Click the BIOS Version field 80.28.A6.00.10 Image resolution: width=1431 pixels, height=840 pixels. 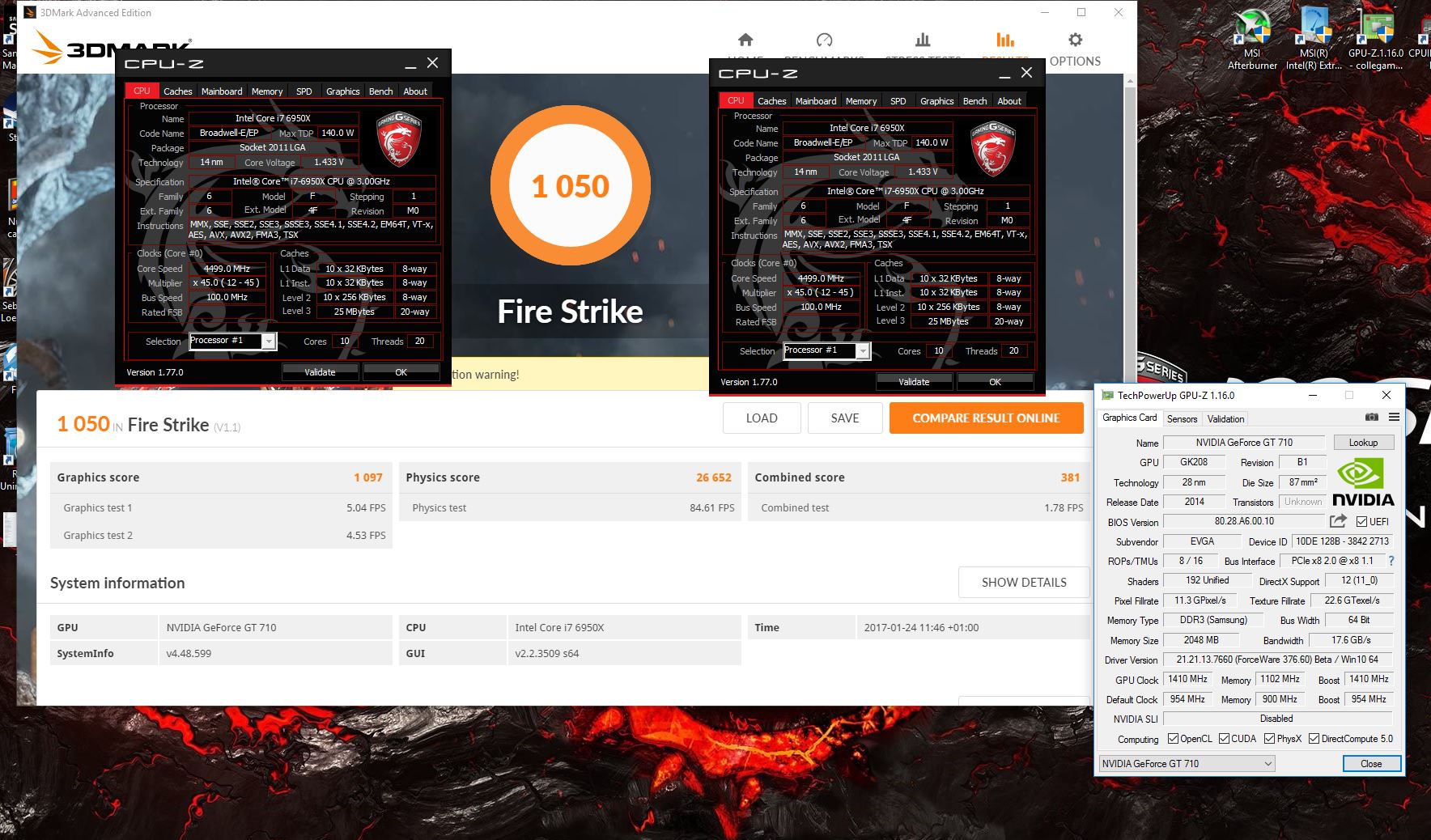[1244, 521]
